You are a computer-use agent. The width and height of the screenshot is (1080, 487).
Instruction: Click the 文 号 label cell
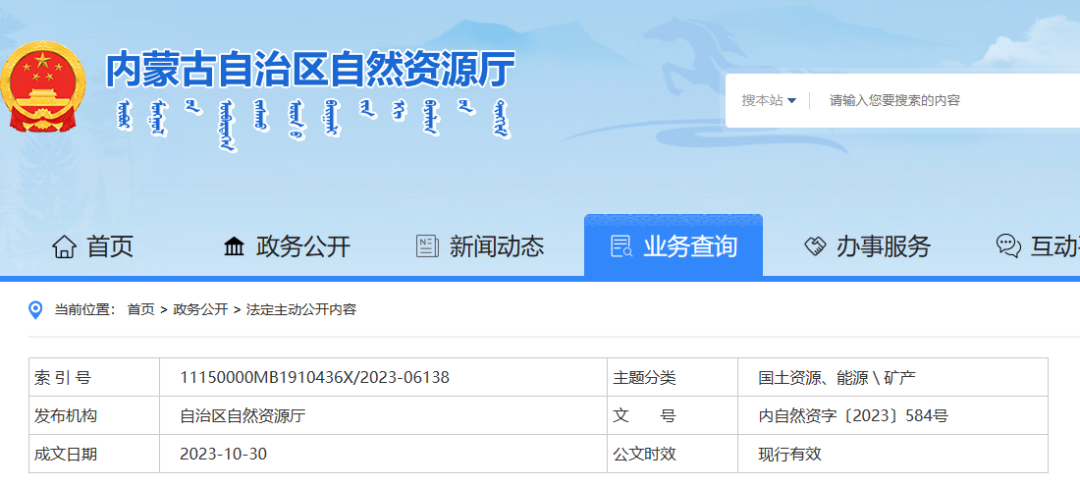(x=672, y=416)
